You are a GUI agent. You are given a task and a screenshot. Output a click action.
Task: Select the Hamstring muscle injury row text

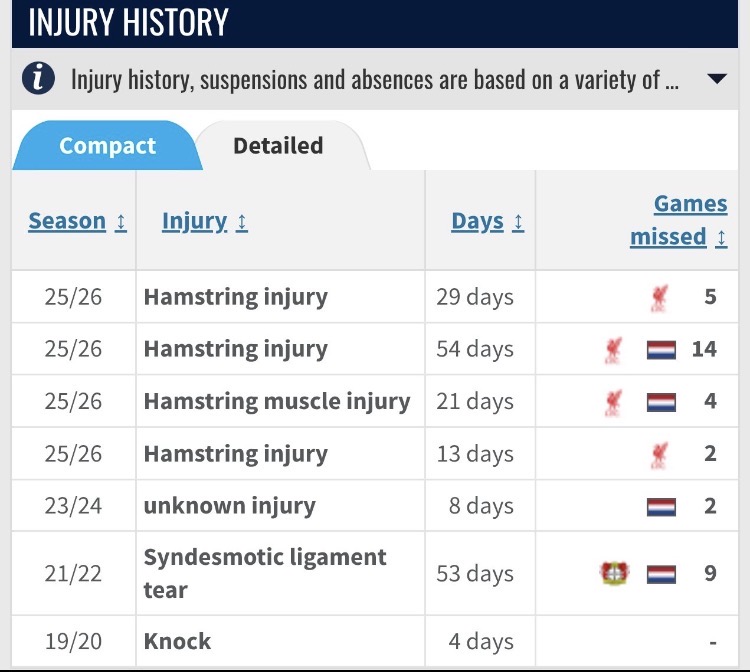click(x=277, y=402)
